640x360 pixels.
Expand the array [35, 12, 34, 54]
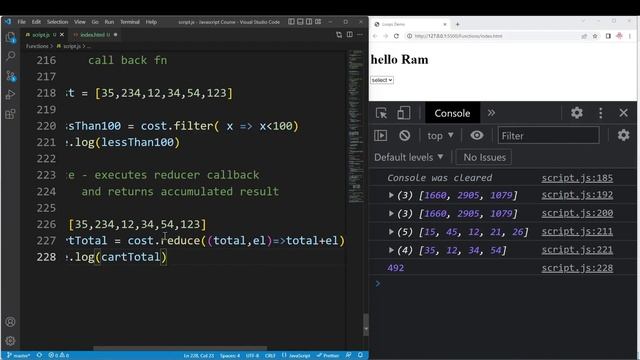[x=391, y=250]
